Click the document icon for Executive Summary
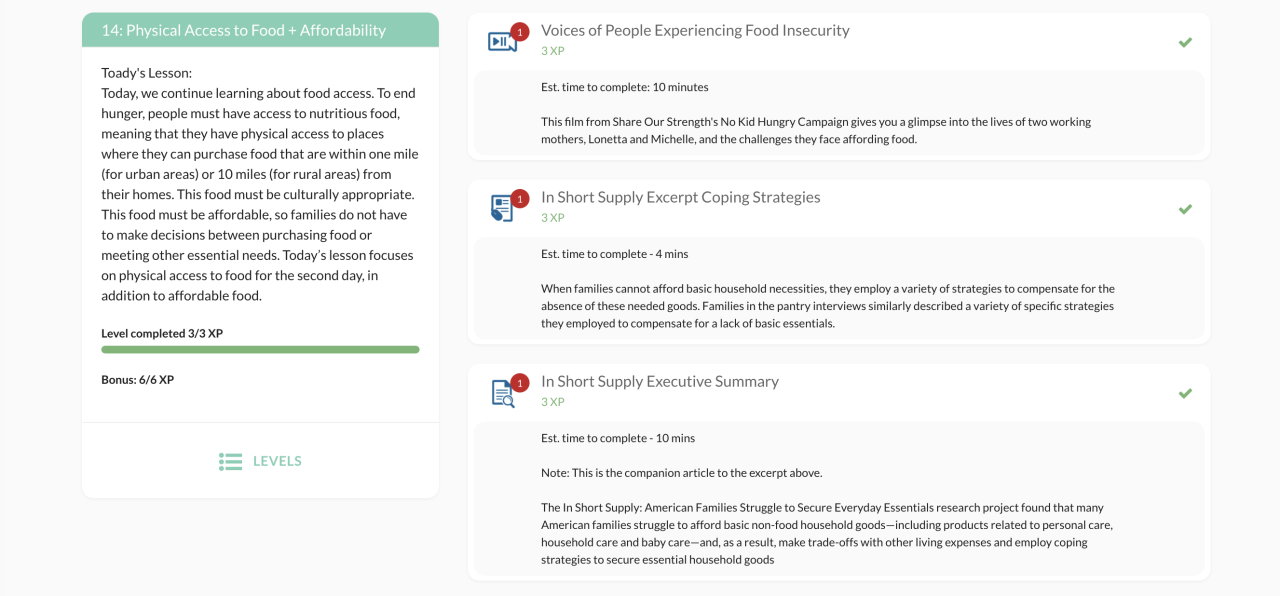 [x=502, y=393]
